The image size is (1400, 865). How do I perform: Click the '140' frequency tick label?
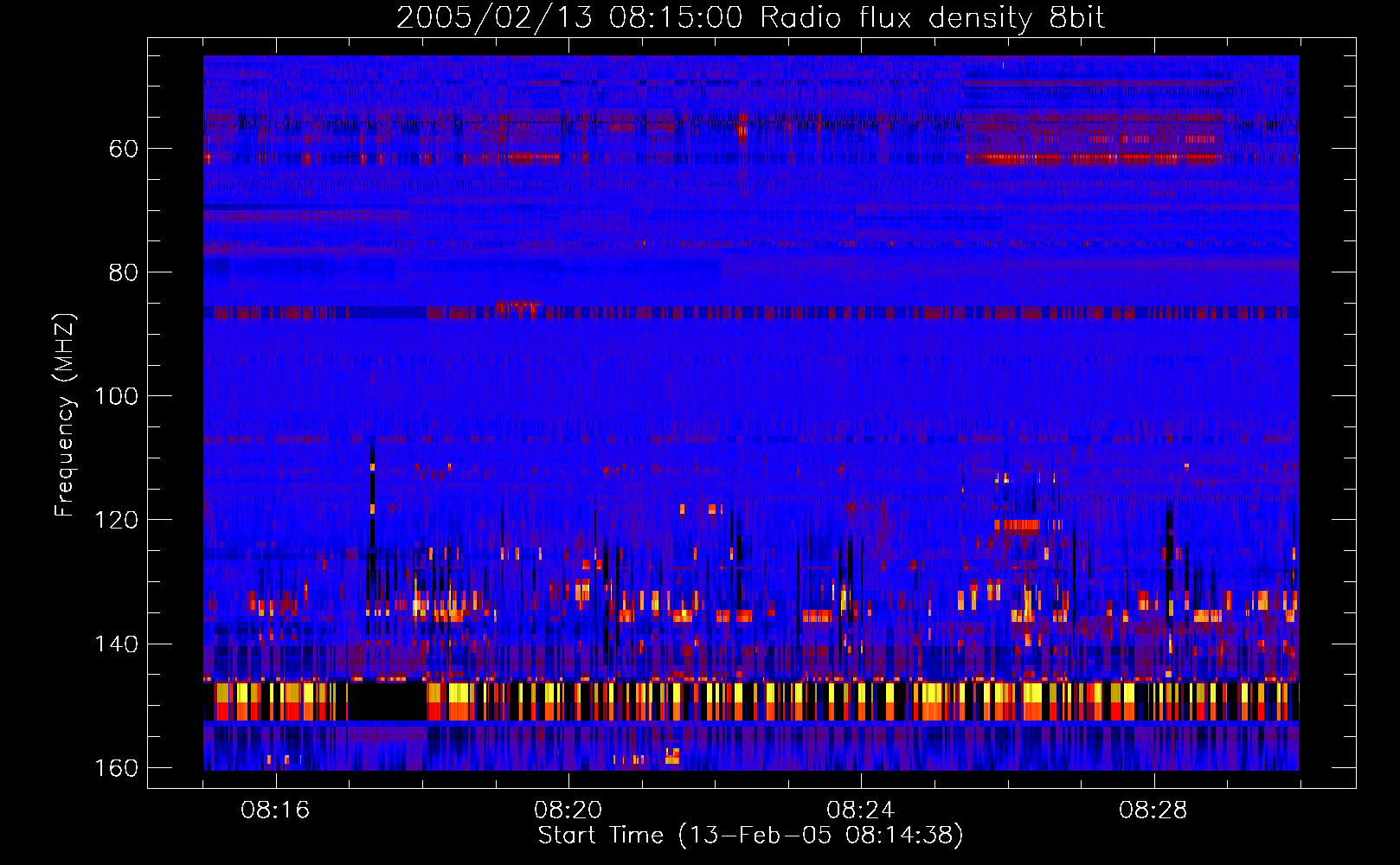point(116,644)
